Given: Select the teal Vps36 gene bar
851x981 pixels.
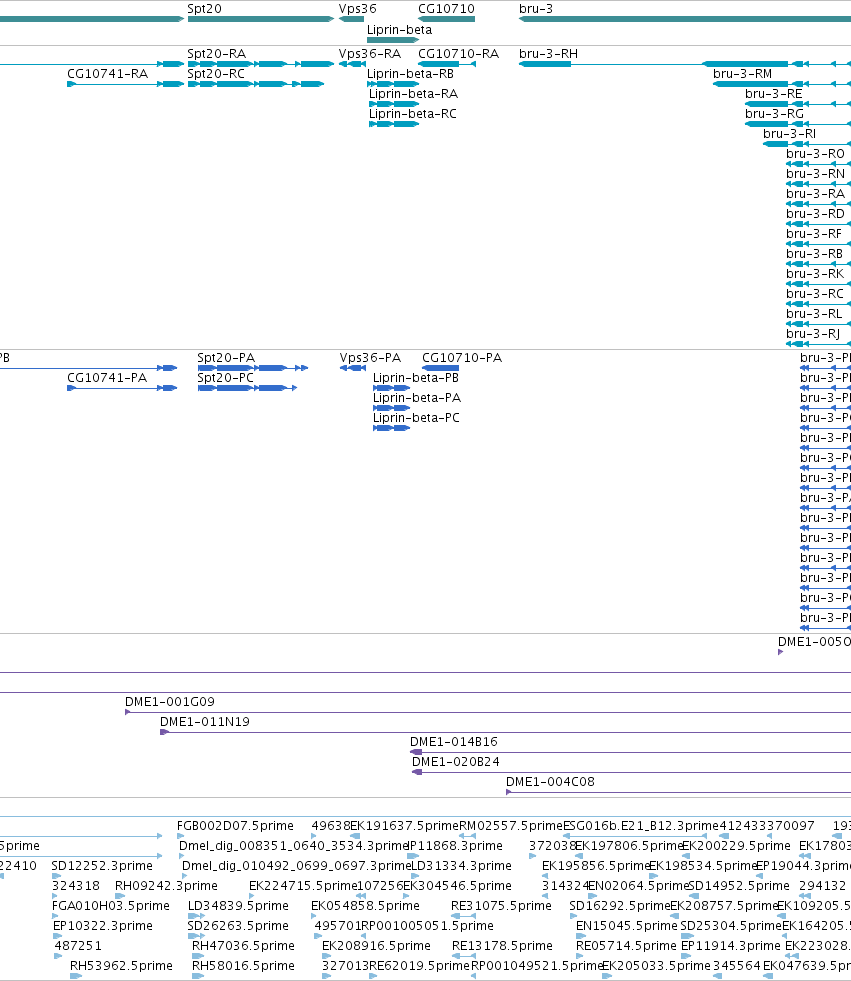Looking at the screenshot, I should (352, 19).
